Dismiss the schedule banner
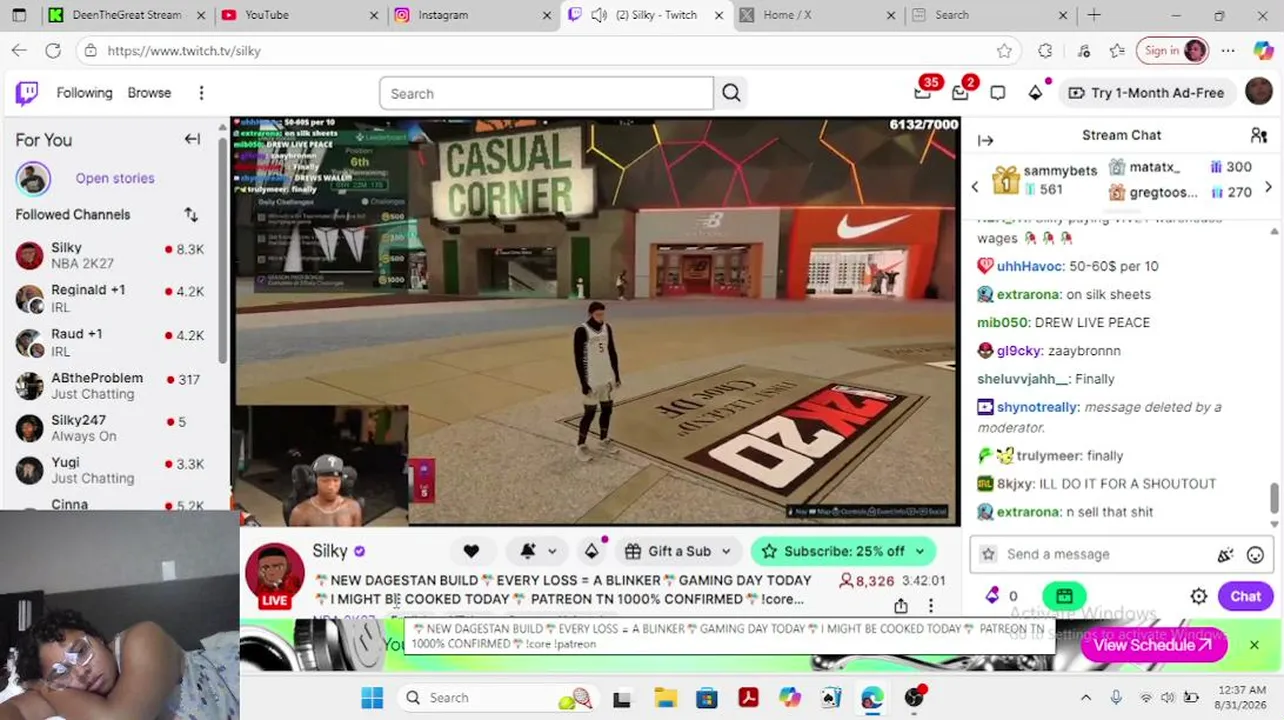This screenshot has height=720, width=1284. coord(1254,645)
